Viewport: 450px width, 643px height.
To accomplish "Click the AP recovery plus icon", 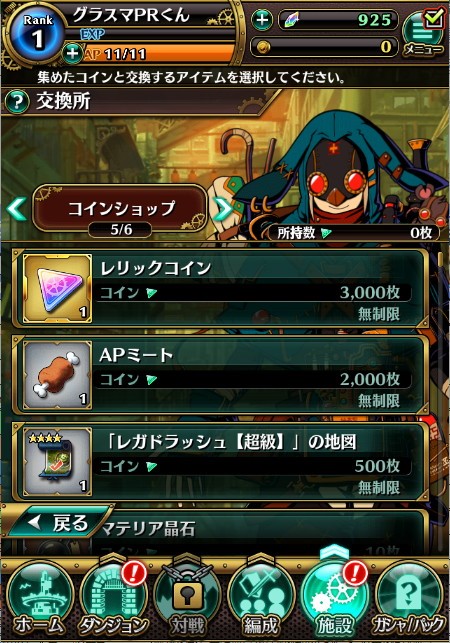I will pyautogui.click(x=72, y=53).
